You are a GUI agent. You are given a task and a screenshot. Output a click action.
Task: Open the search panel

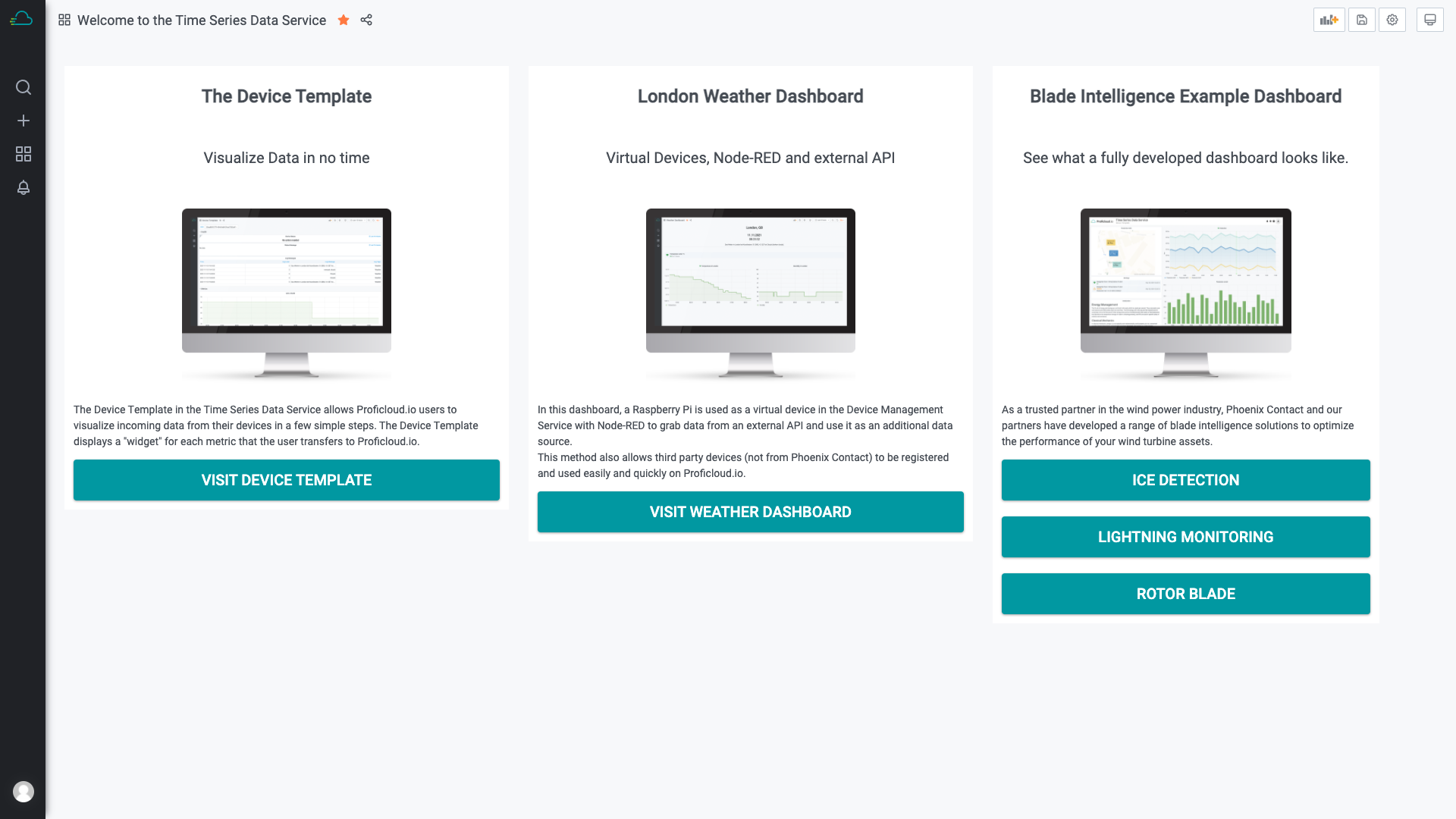(23, 87)
